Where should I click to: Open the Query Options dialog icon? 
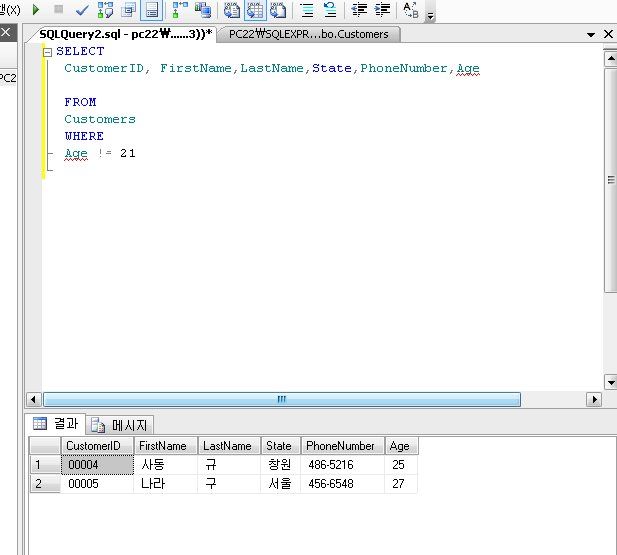point(128,10)
